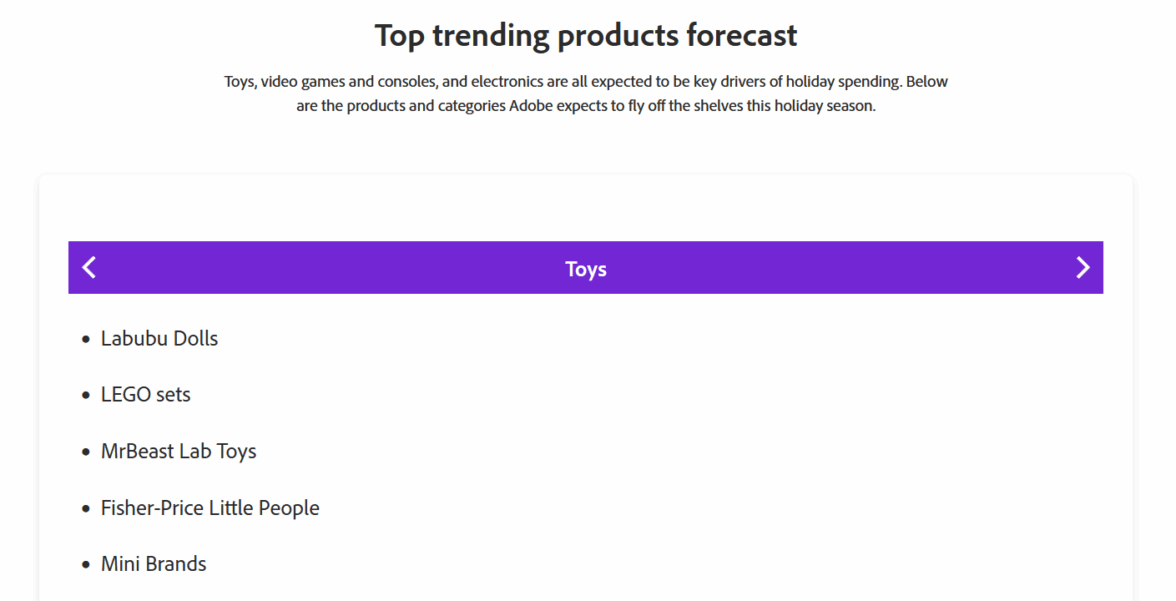Click the Labubu Dolls list item

point(159,338)
